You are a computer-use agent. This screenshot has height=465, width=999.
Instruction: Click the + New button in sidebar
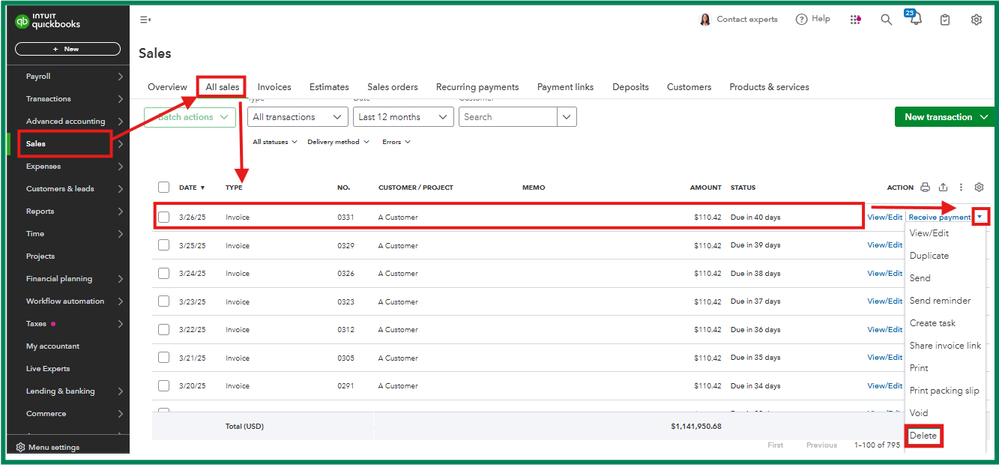pyautogui.click(x=68, y=49)
